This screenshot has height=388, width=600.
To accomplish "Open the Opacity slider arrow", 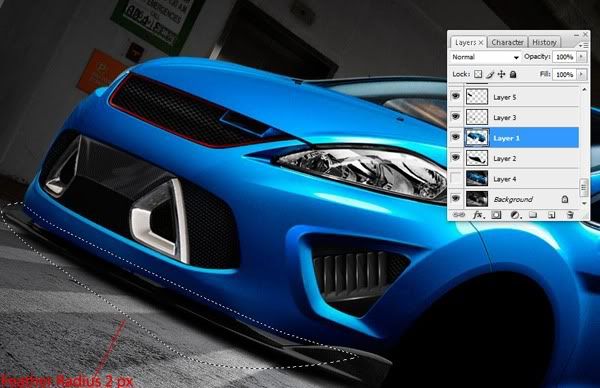I will (582, 57).
